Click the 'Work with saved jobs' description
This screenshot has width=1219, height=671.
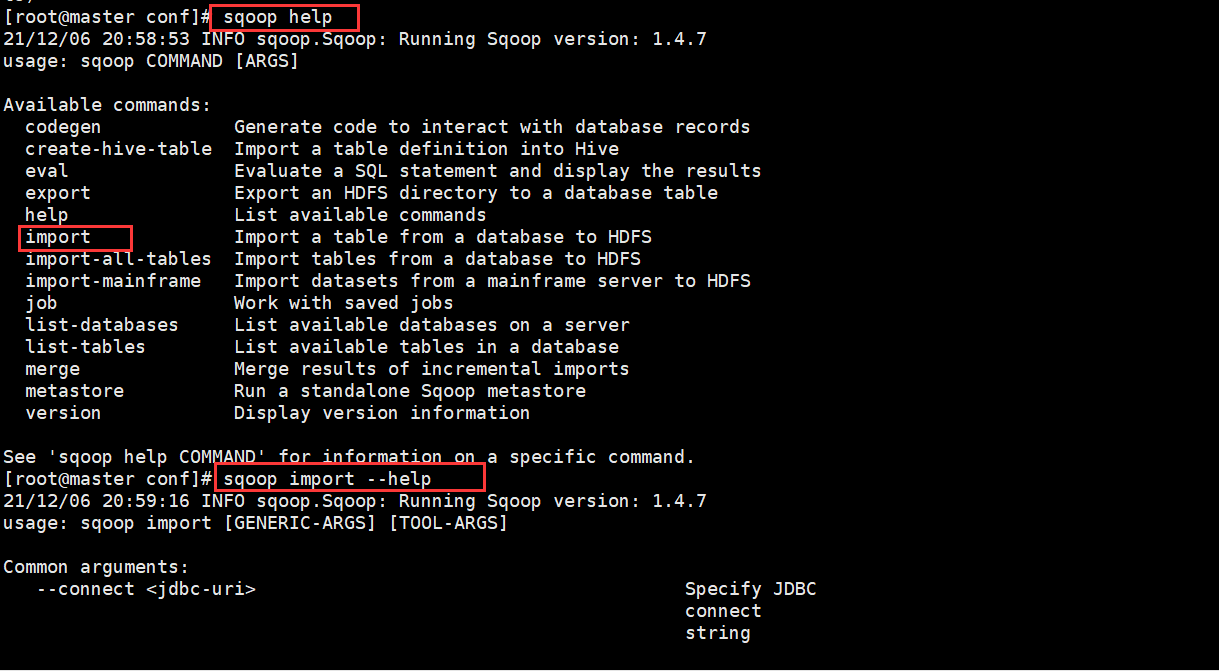pos(344,303)
